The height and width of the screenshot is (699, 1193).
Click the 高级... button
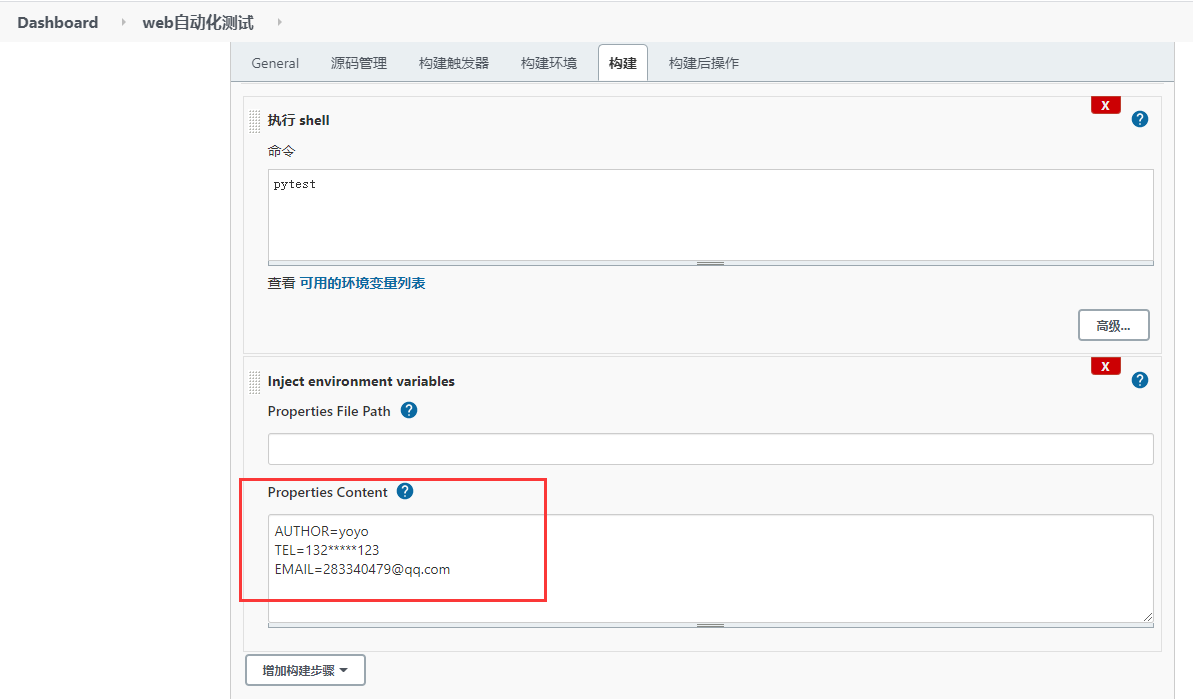point(1113,324)
